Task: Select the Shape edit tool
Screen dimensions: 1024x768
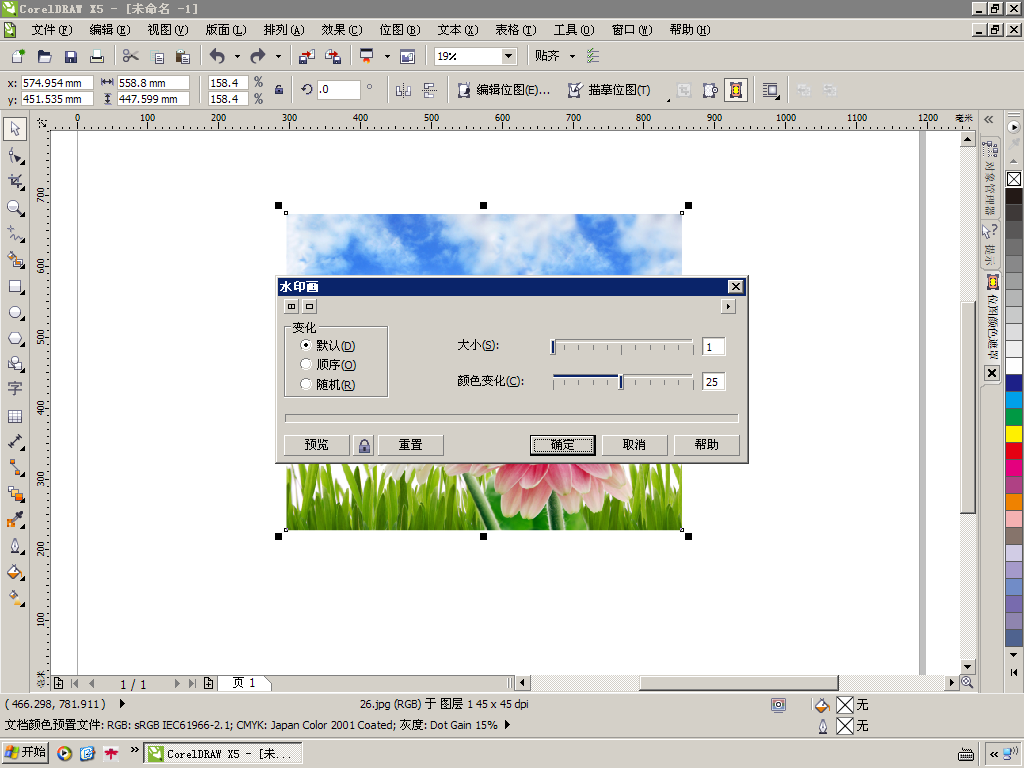Action: click(15, 156)
